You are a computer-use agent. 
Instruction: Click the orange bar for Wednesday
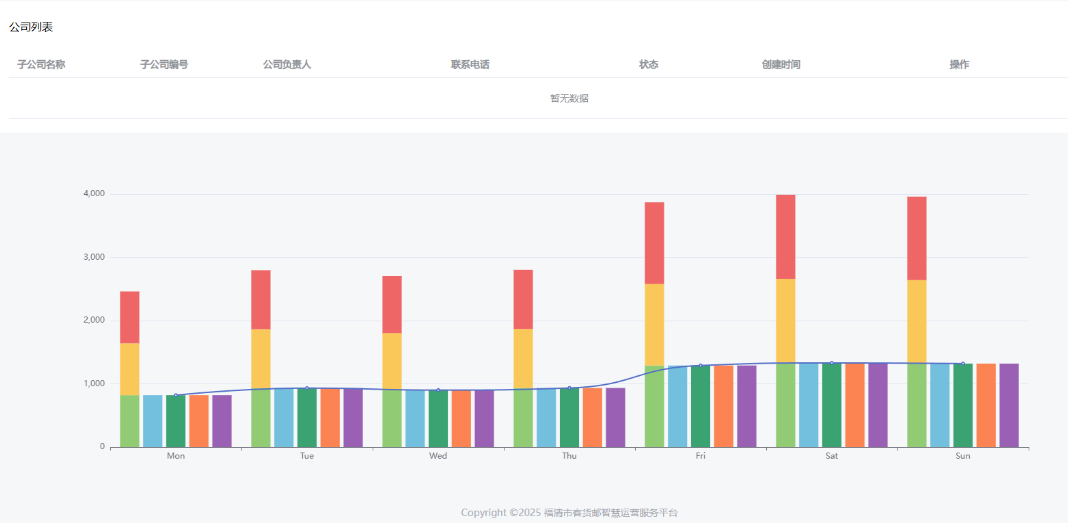coord(461,418)
